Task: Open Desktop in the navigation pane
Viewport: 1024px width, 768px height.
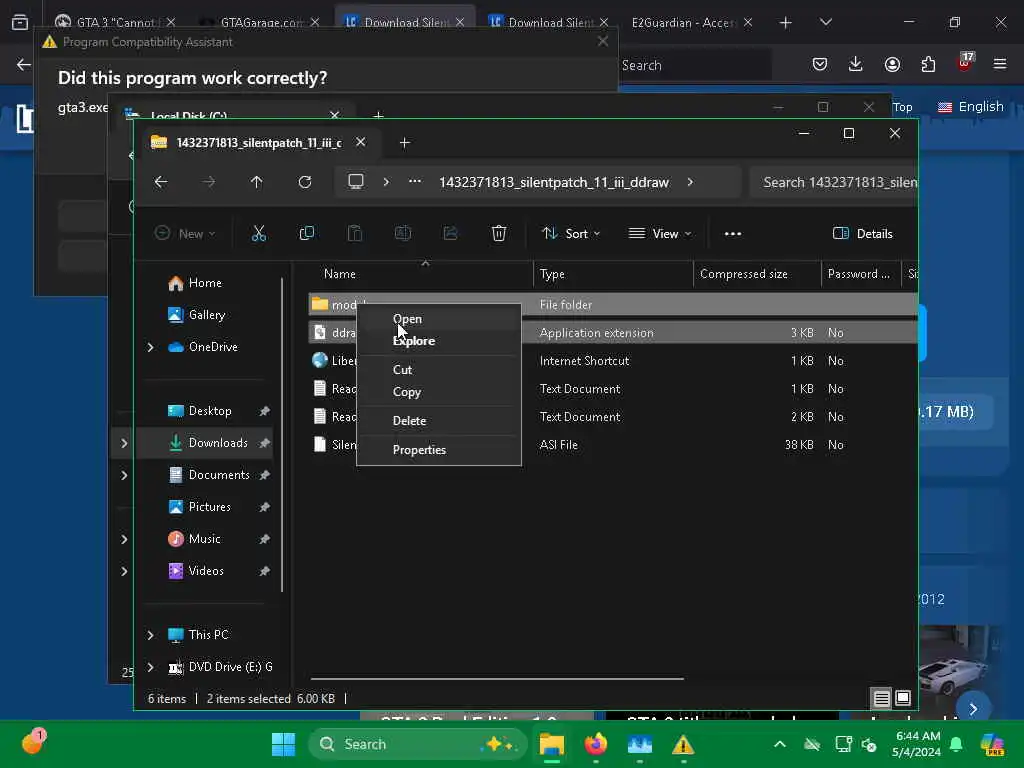Action: pyautogui.click(x=210, y=411)
